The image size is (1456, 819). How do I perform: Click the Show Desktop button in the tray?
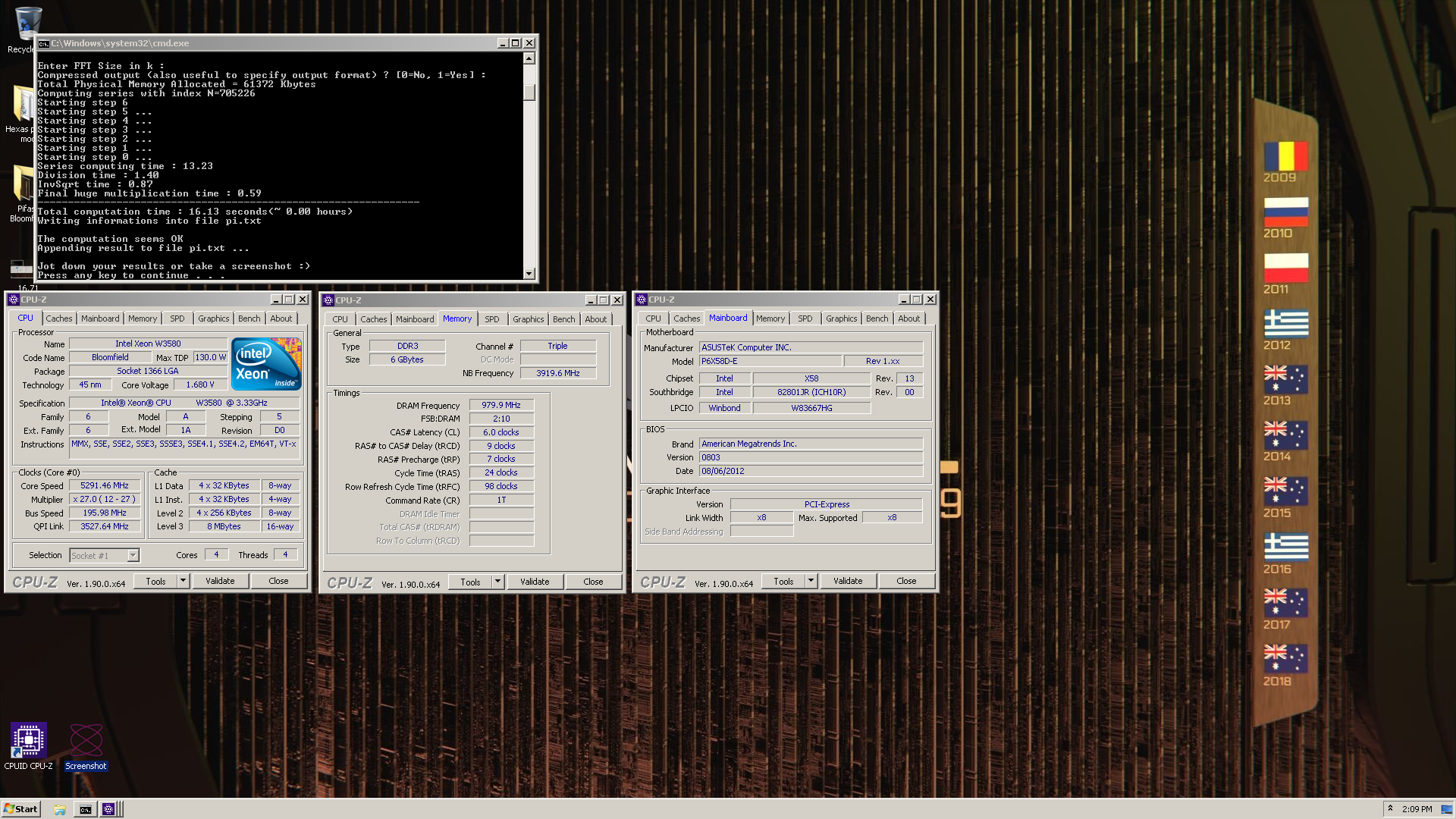coord(1448,809)
